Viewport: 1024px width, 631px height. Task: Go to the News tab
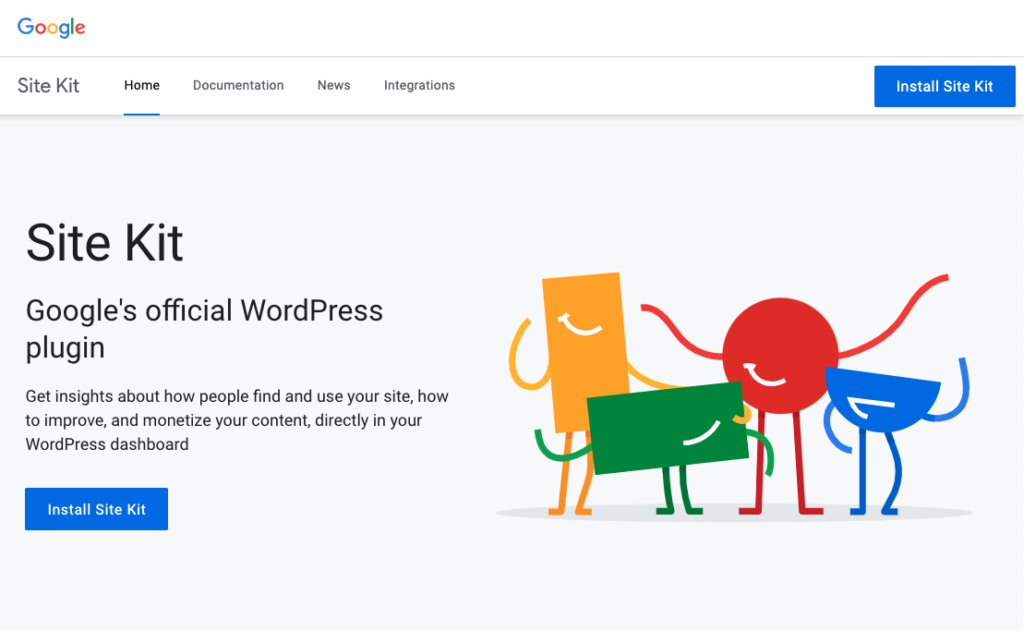(334, 86)
